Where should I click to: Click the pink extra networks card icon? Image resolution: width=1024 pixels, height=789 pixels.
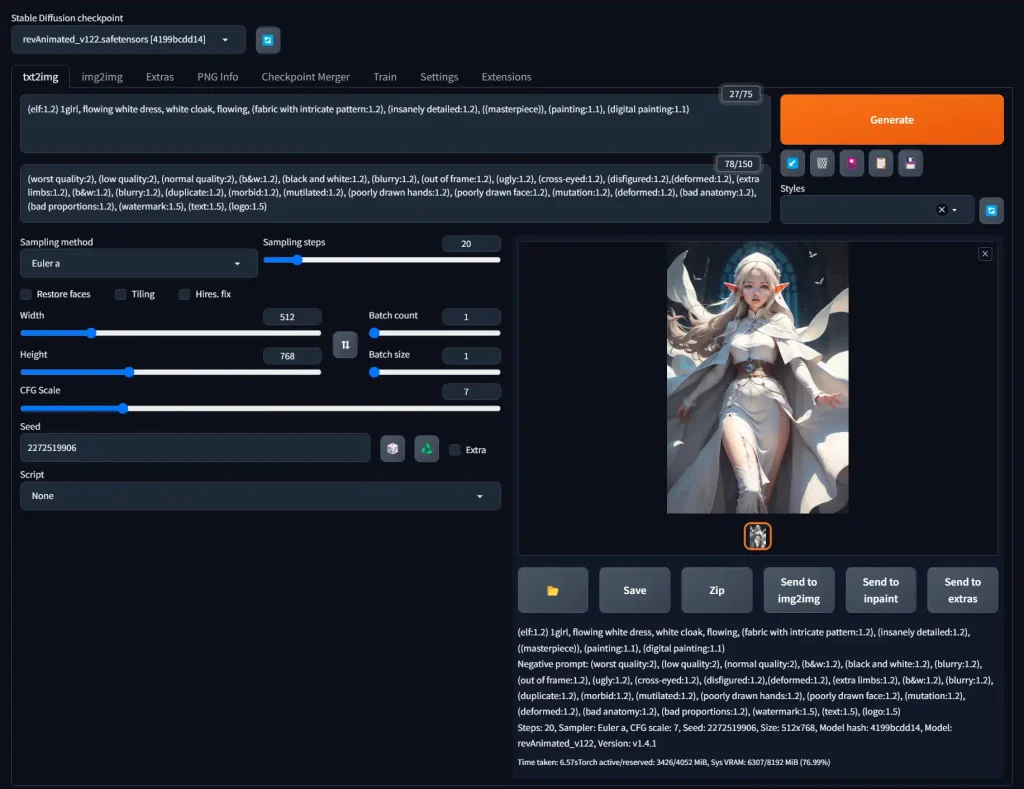click(851, 163)
